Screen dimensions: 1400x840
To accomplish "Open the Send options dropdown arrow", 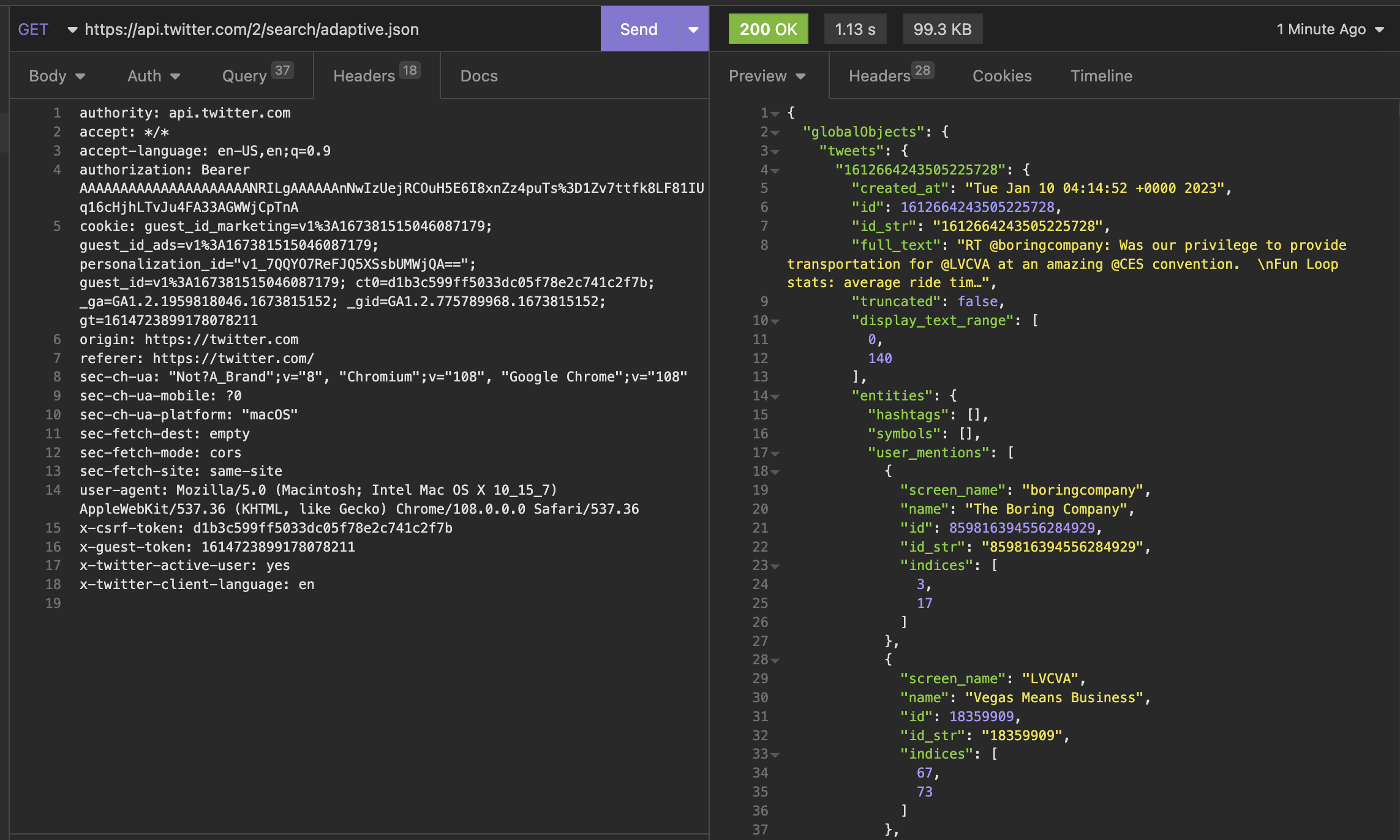I will click(x=693, y=29).
